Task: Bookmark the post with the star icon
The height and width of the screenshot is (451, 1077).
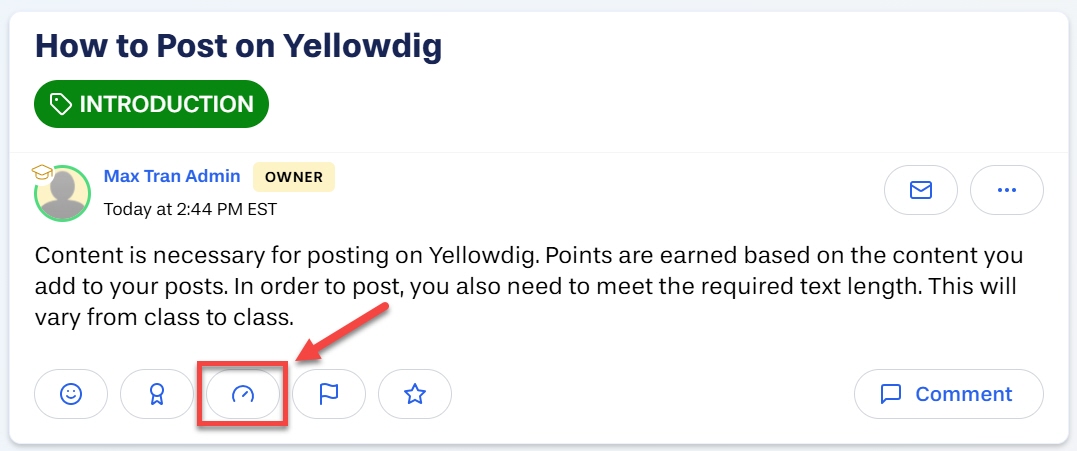Action: point(415,394)
